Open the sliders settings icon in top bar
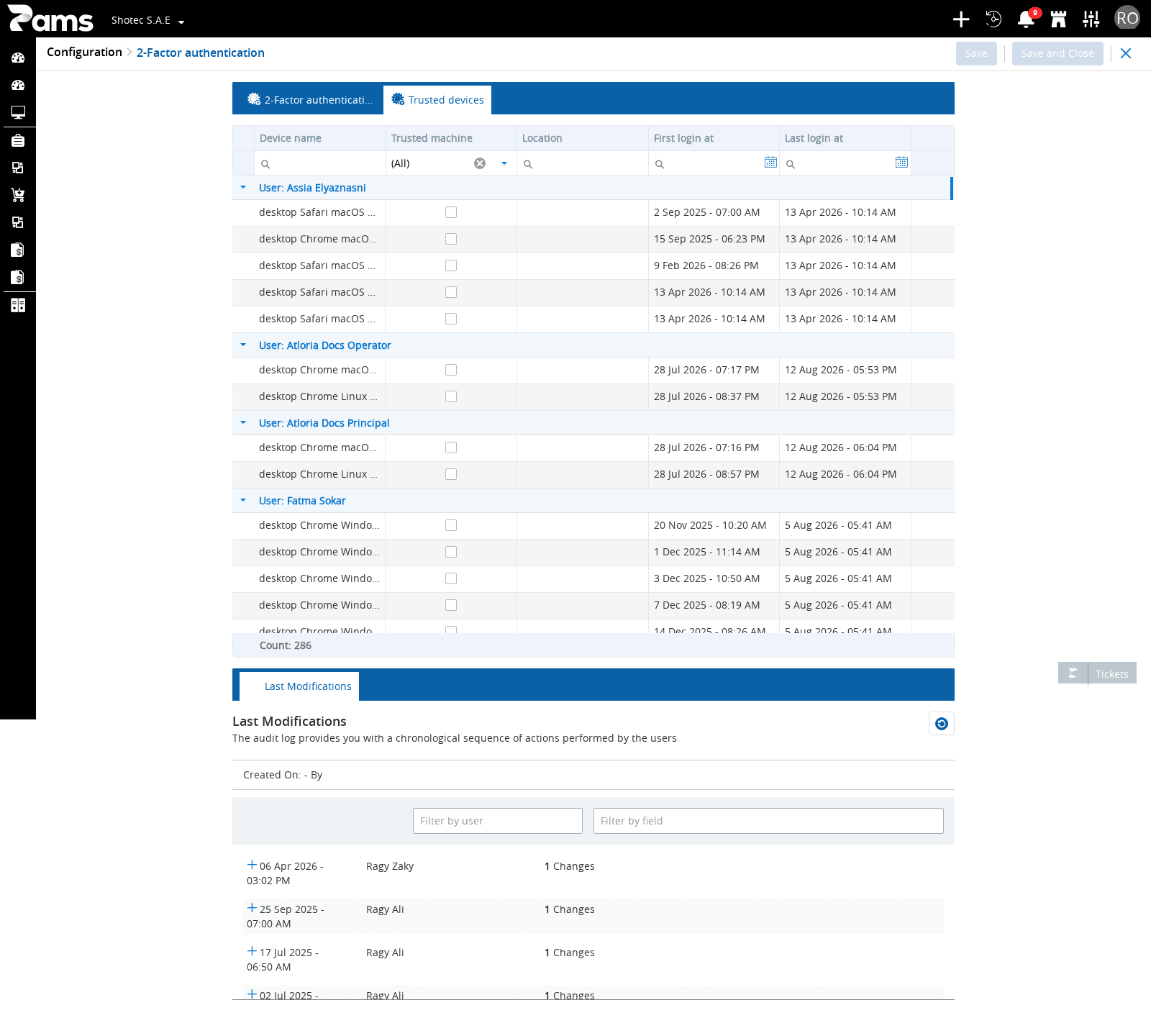1151x1036 pixels. tap(1091, 19)
